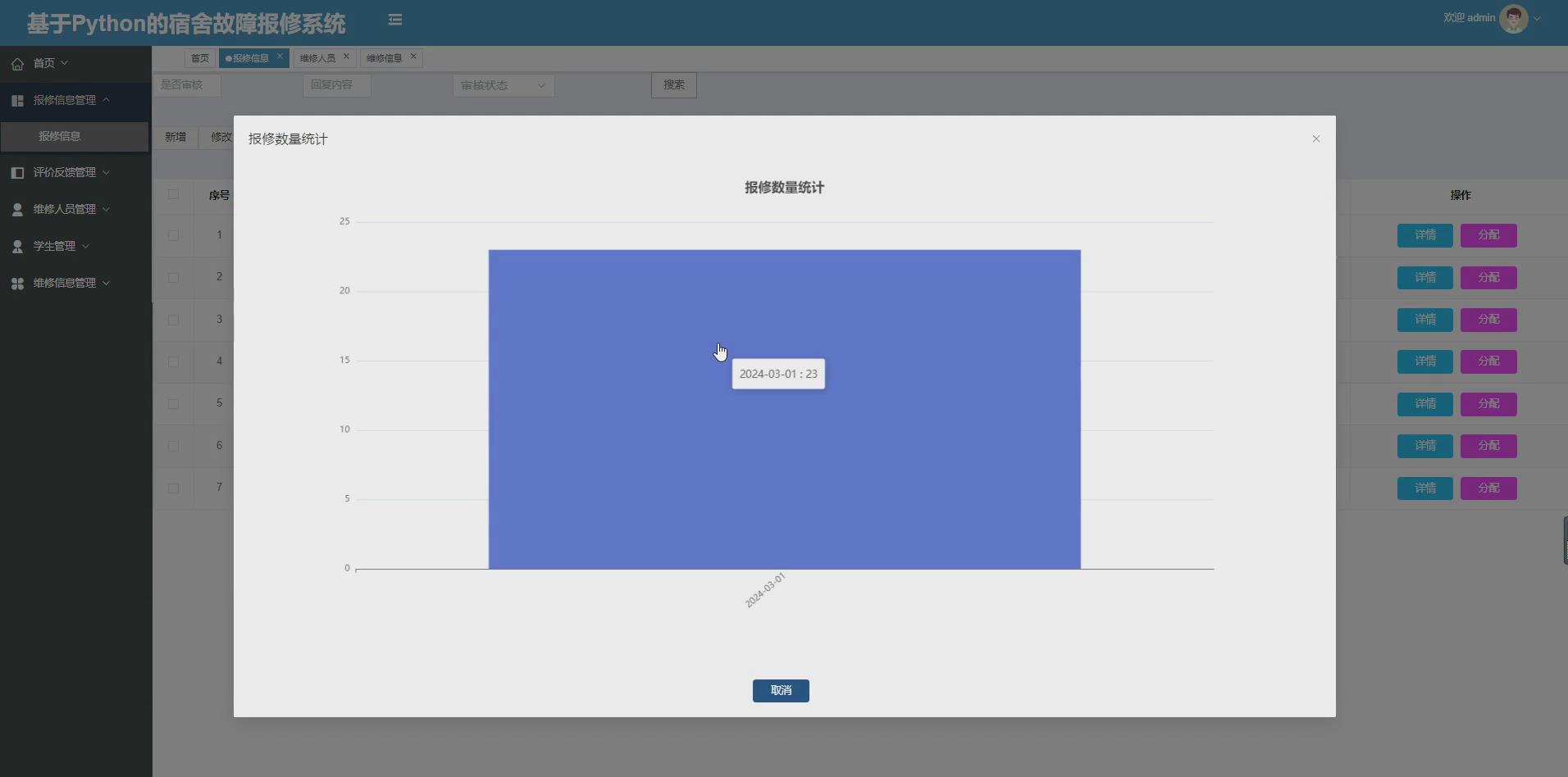Click 分配 button in row 7

click(1488, 488)
